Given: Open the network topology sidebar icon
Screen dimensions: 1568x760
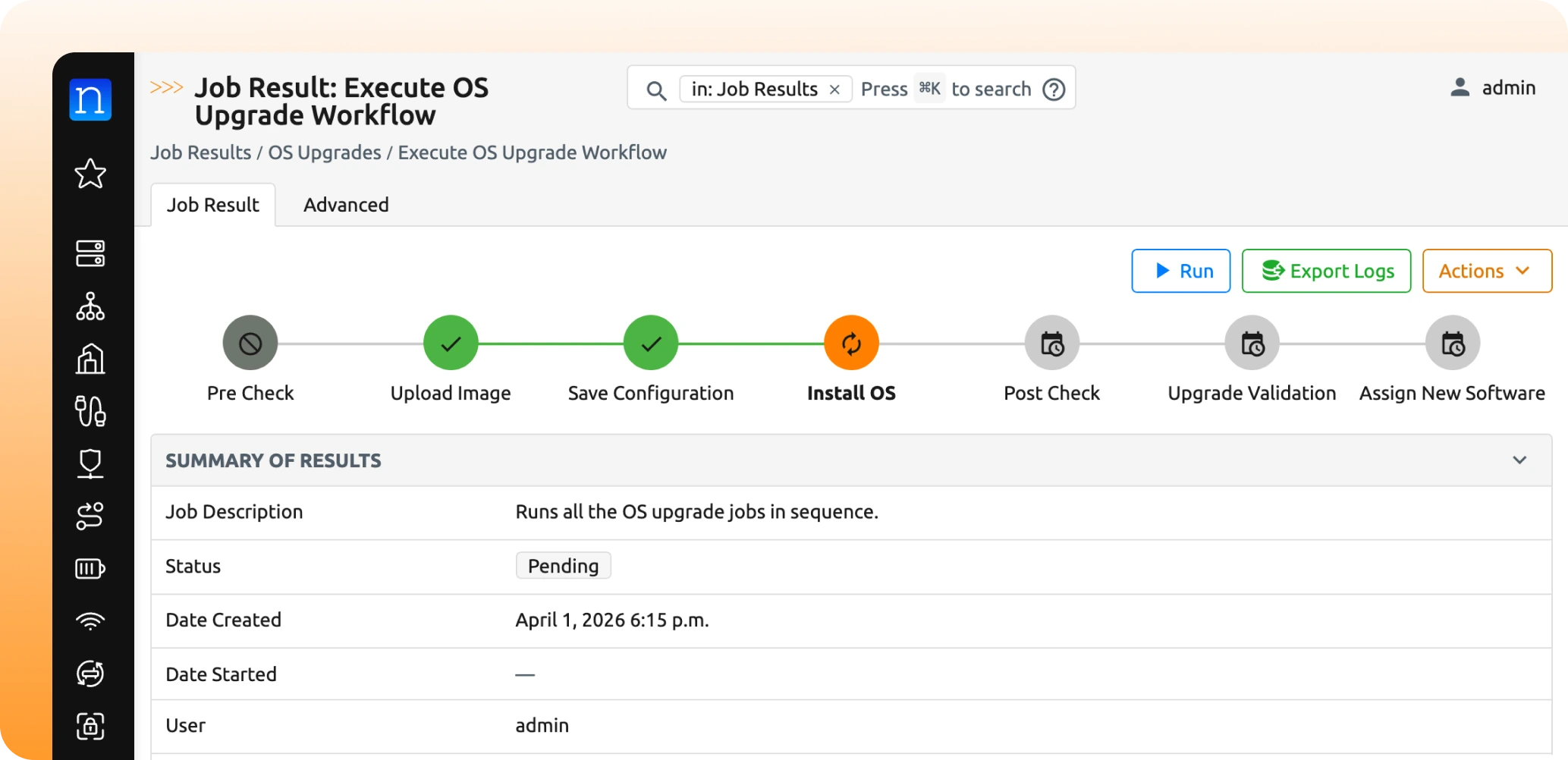Looking at the screenshot, I should point(91,307).
